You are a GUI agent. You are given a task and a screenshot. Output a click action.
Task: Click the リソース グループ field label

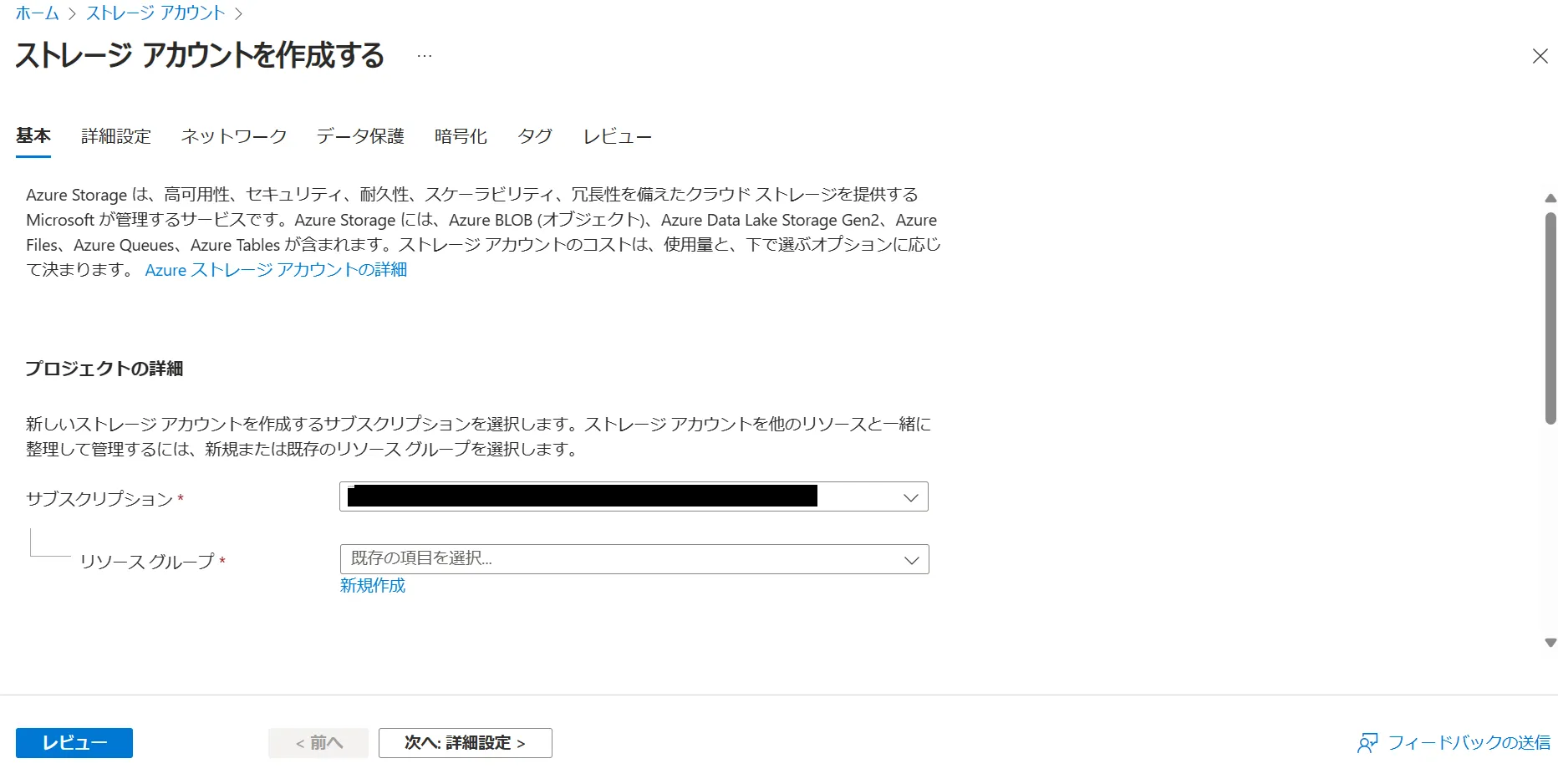[147, 562]
